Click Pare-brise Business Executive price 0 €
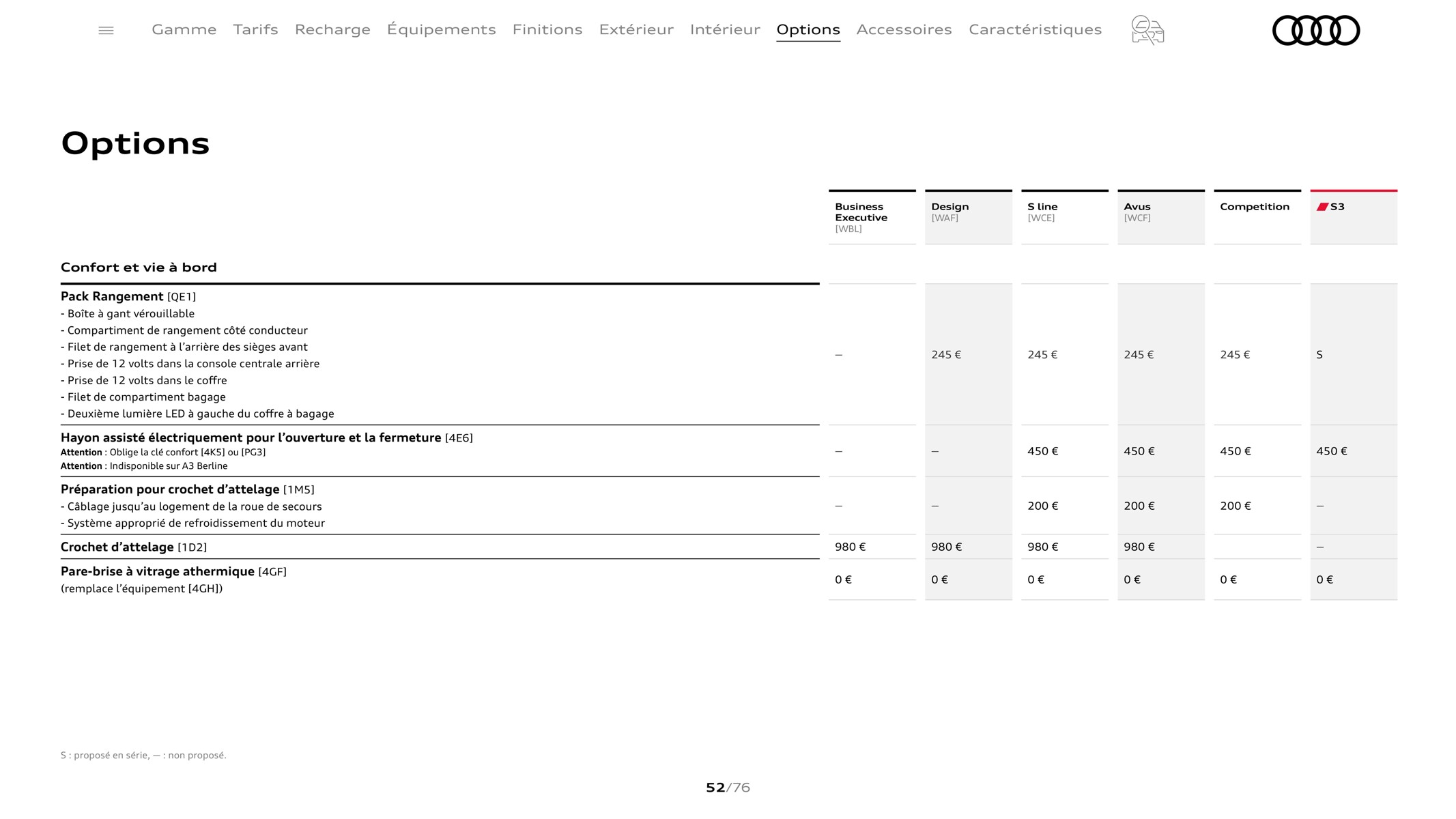 click(844, 579)
